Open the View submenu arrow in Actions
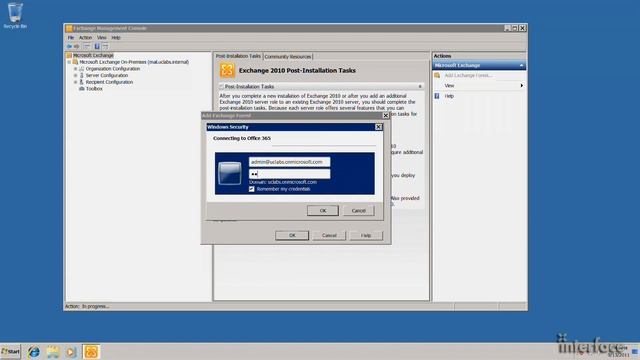 pyautogui.click(x=522, y=86)
